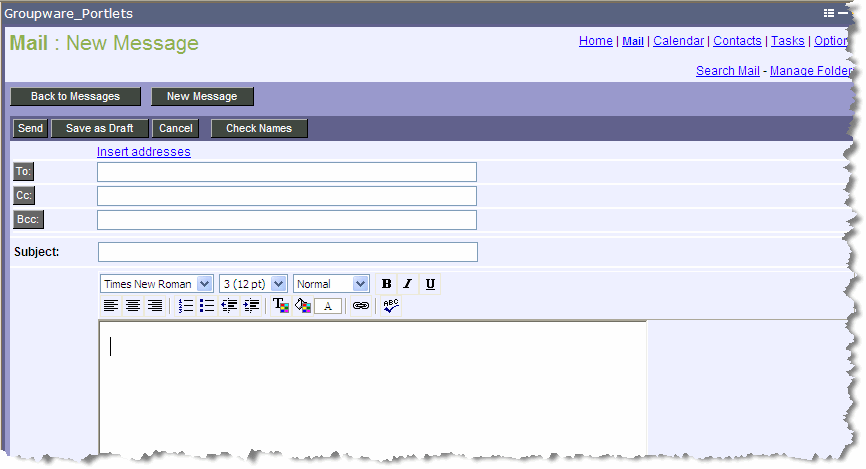Cancel the new message

[x=176, y=128]
